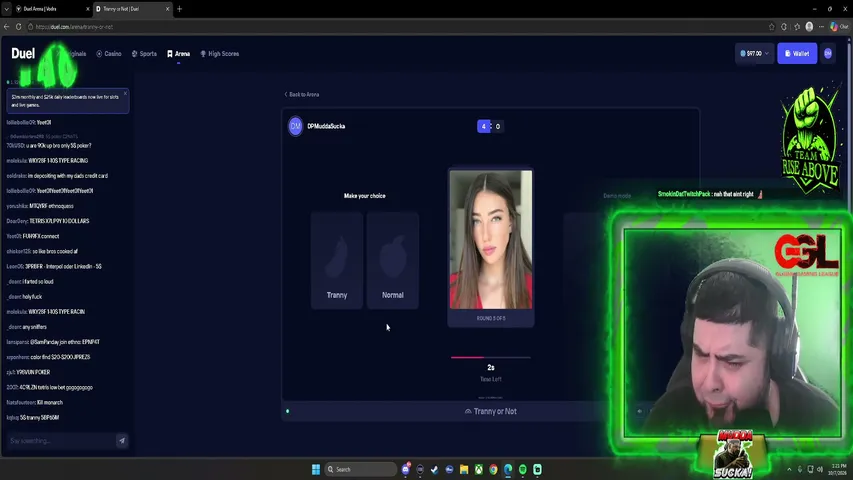Open Spotify from the taskbar
Image resolution: width=853 pixels, height=480 pixels.
[523, 469]
